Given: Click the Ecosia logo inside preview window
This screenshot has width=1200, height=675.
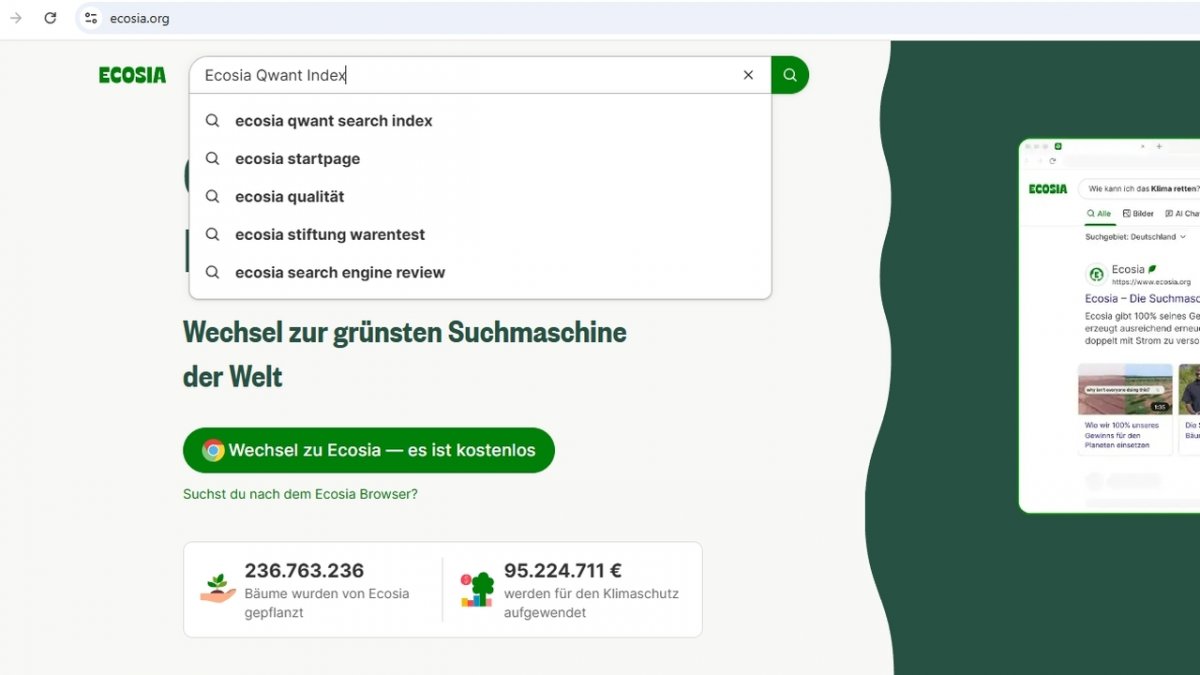Looking at the screenshot, I should (1048, 188).
